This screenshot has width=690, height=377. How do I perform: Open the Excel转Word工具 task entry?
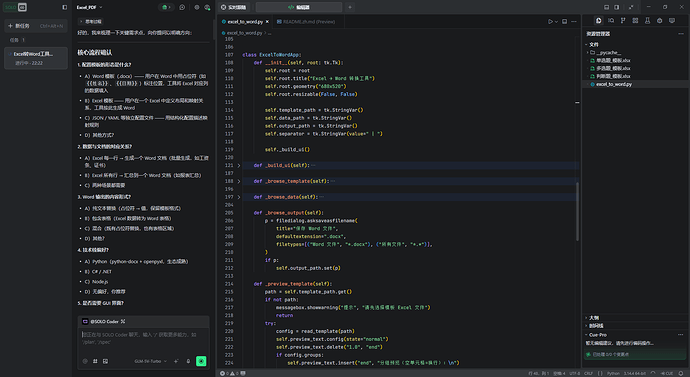pyautogui.click(x=36, y=58)
